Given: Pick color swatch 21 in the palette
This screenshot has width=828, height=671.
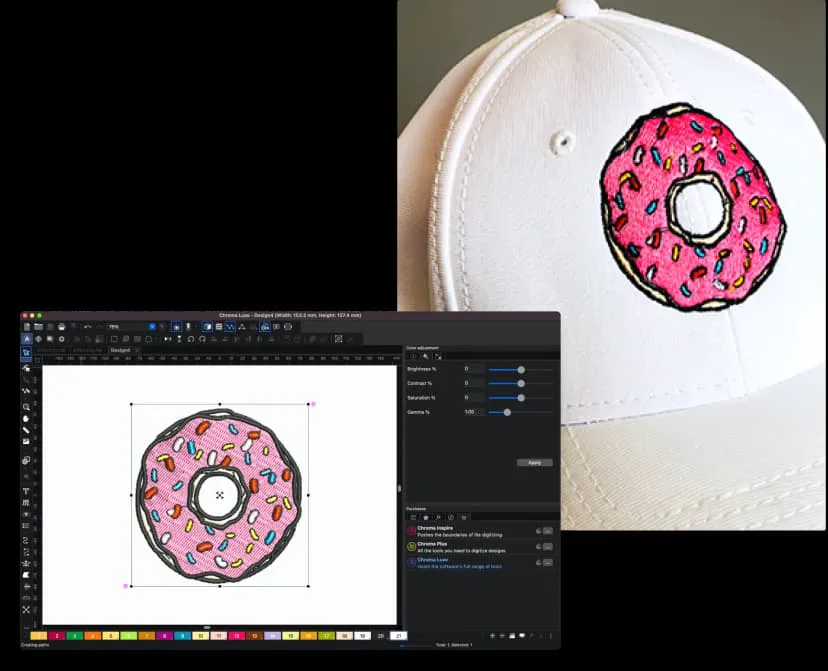Looking at the screenshot, I should 398,636.
